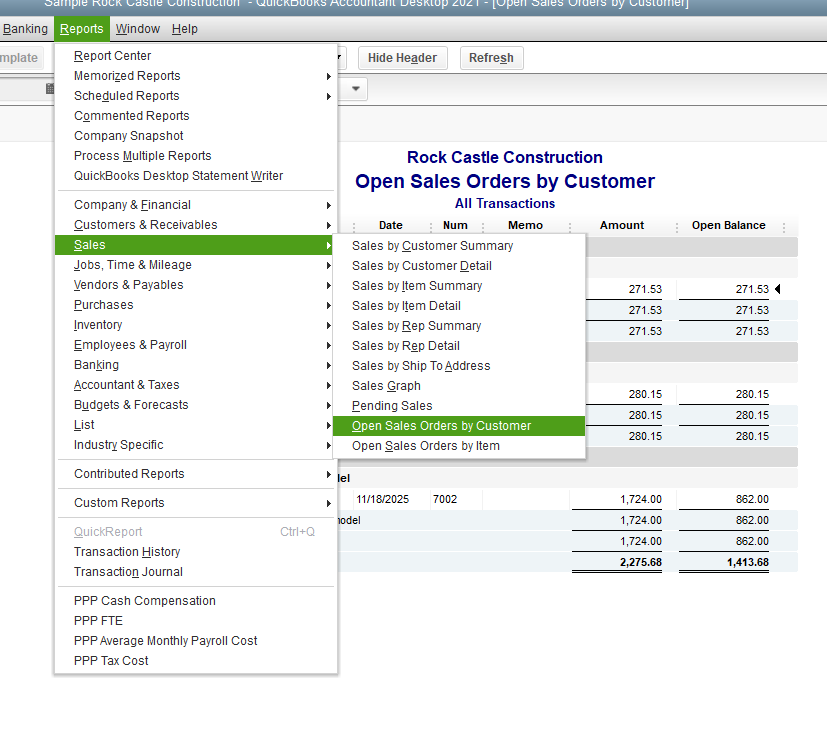Open the Window menu

point(138,28)
